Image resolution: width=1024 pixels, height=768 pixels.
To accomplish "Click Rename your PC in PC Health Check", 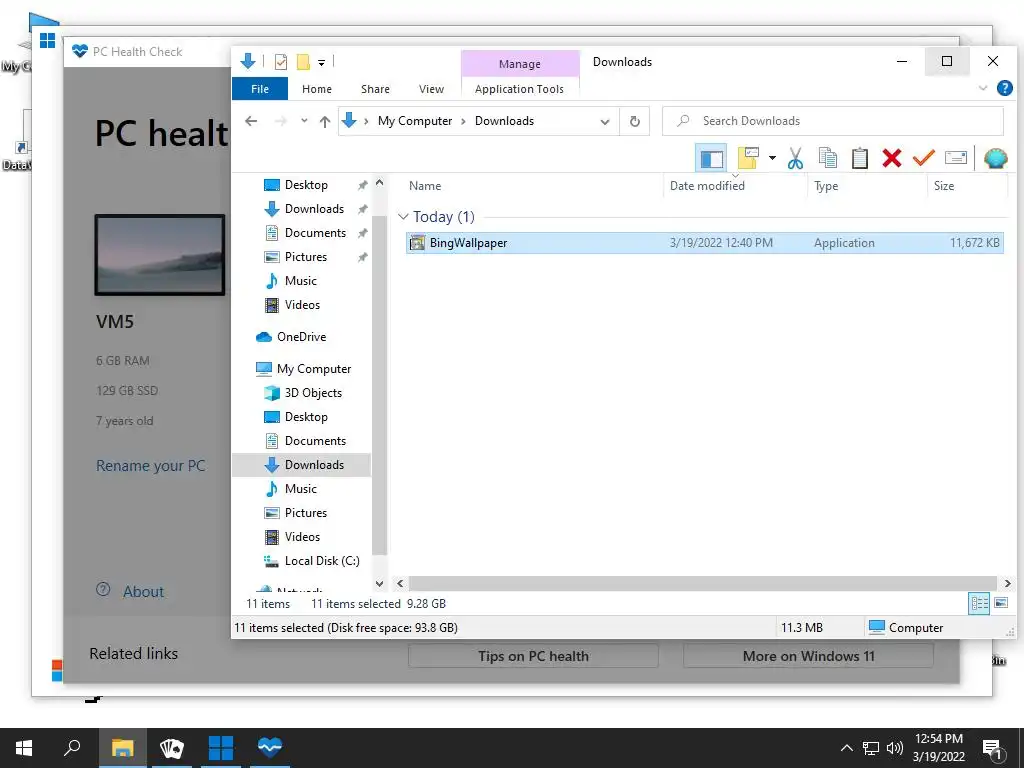I will (150, 466).
